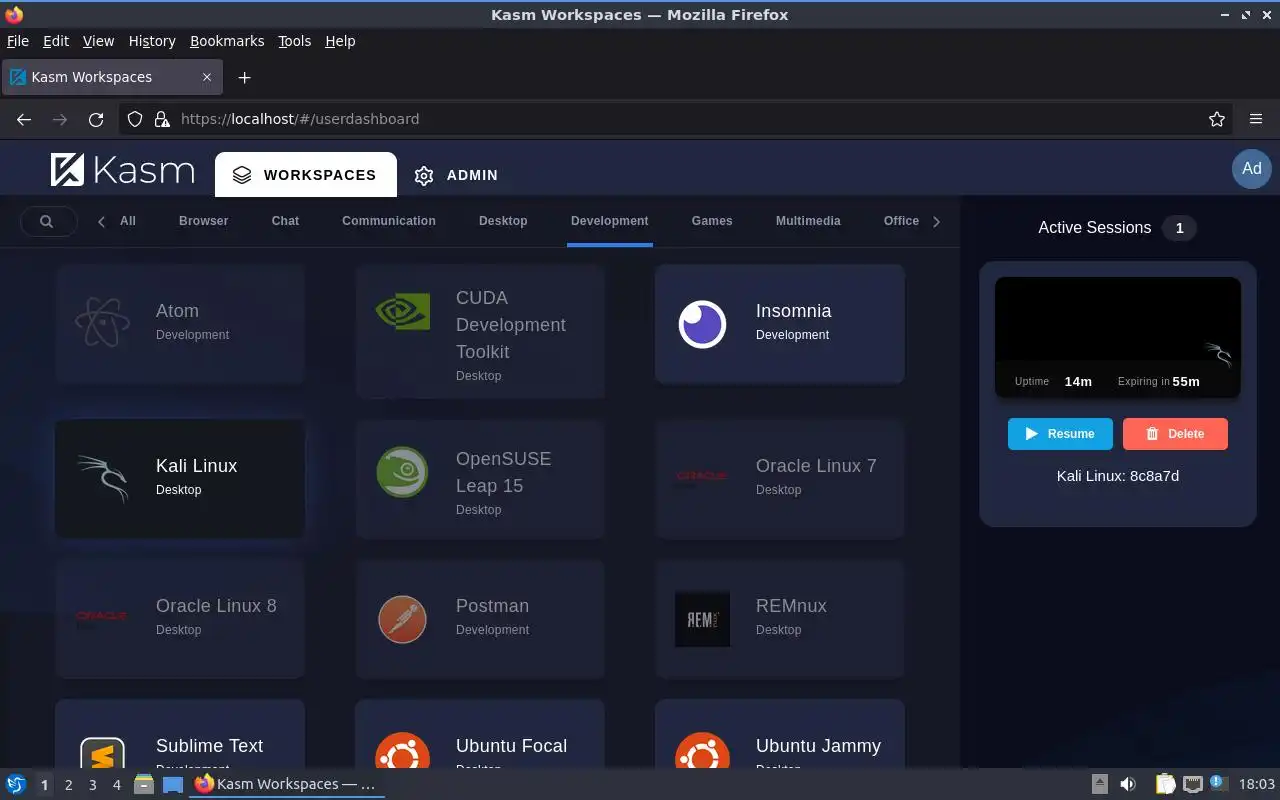Click the Ubuntu Jammy logo icon
Screen dimensions: 1280x800
click(702, 751)
